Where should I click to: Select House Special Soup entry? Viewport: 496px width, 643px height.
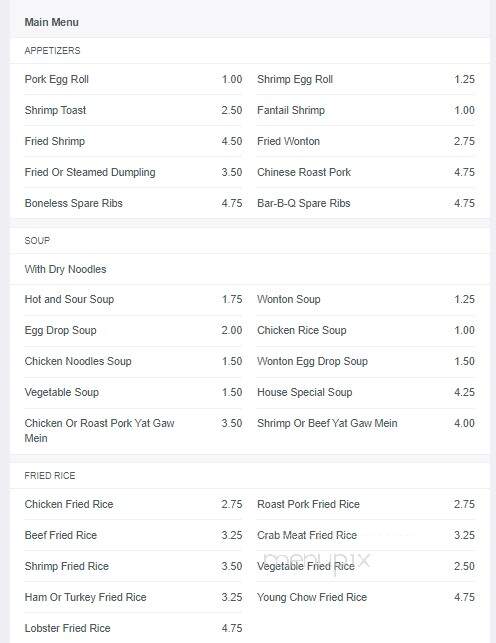305,392
